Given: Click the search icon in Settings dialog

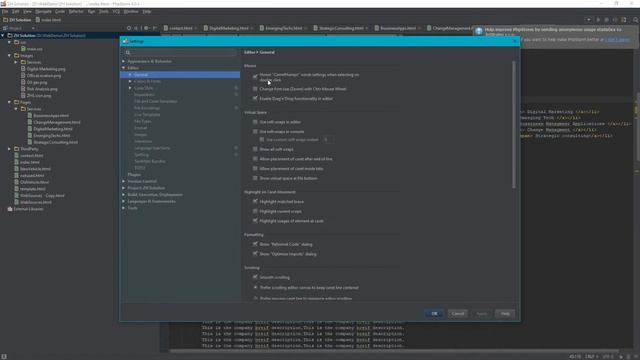Looking at the screenshot, I should click(x=128, y=52).
